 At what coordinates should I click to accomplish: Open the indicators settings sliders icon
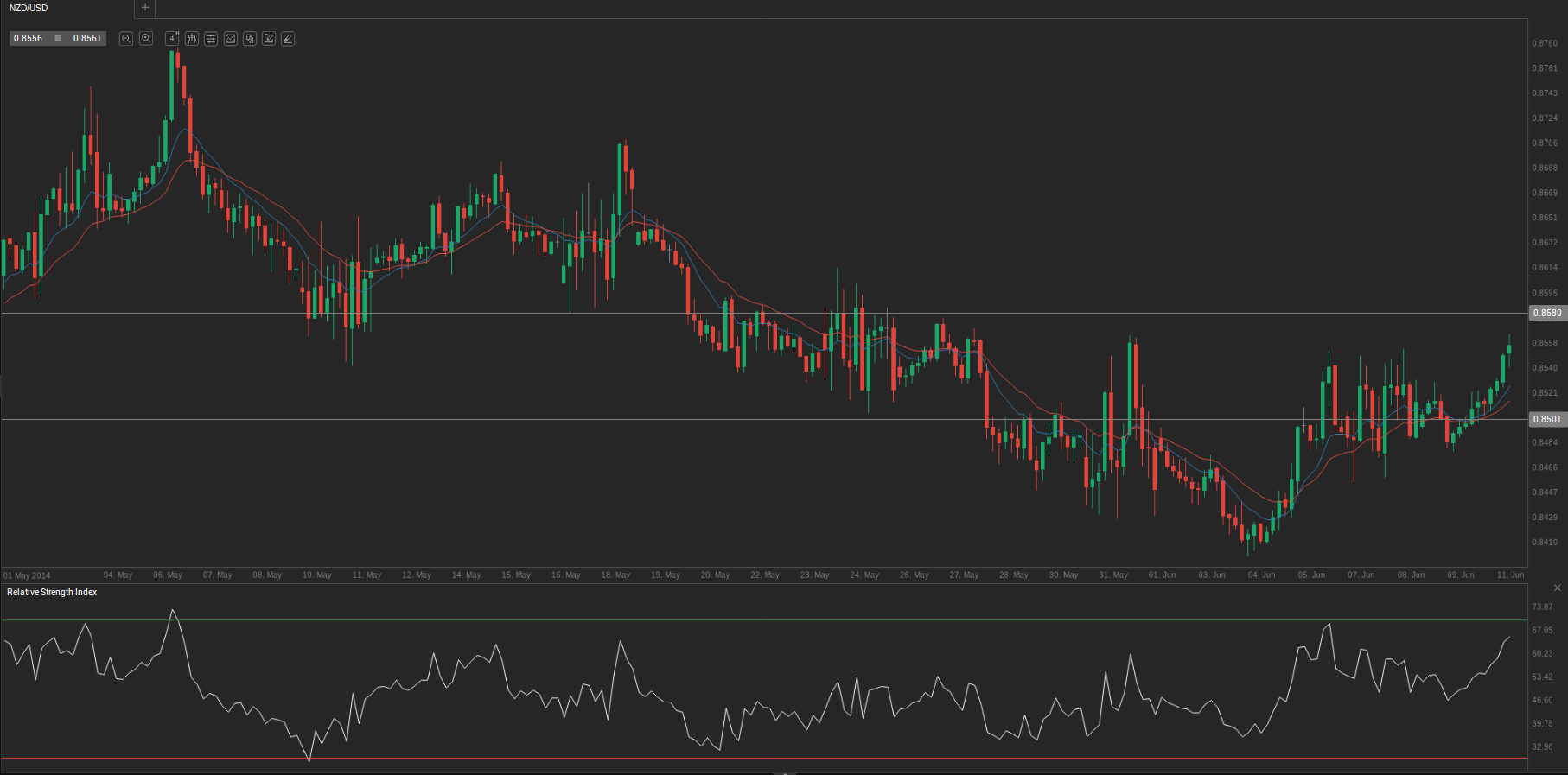coord(211,38)
